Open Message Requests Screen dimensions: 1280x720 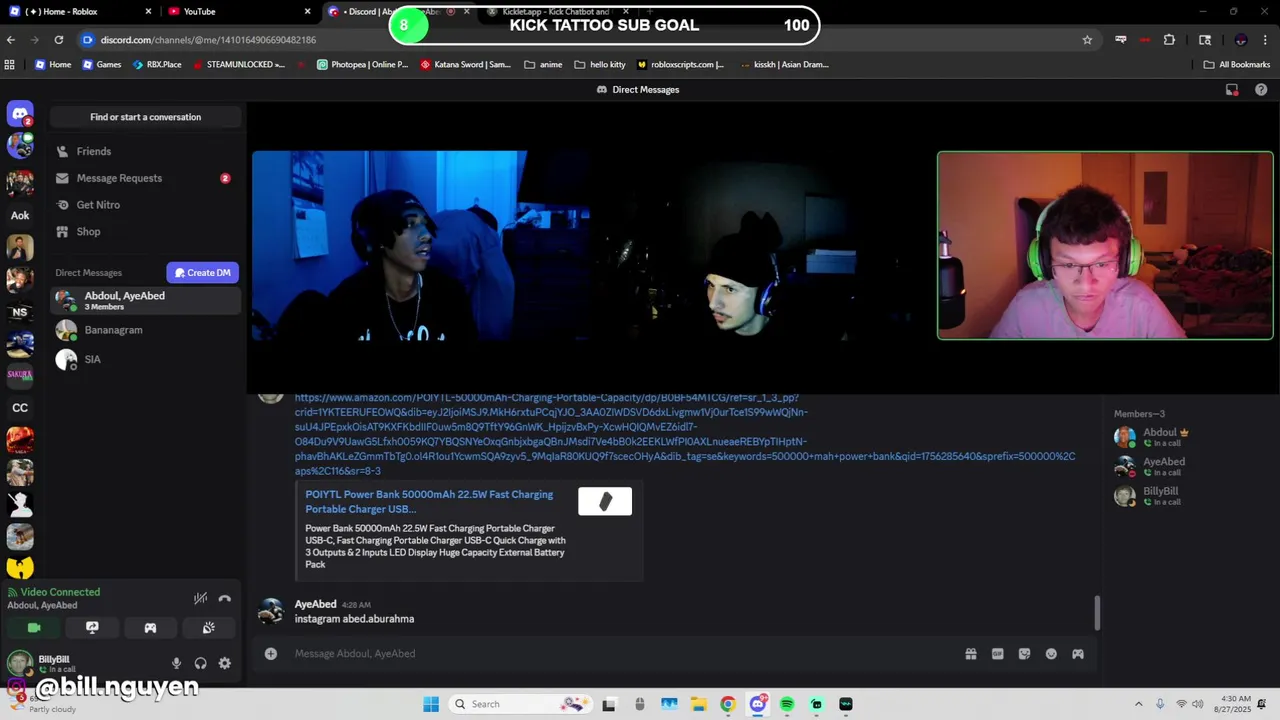(x=145, y=178)
